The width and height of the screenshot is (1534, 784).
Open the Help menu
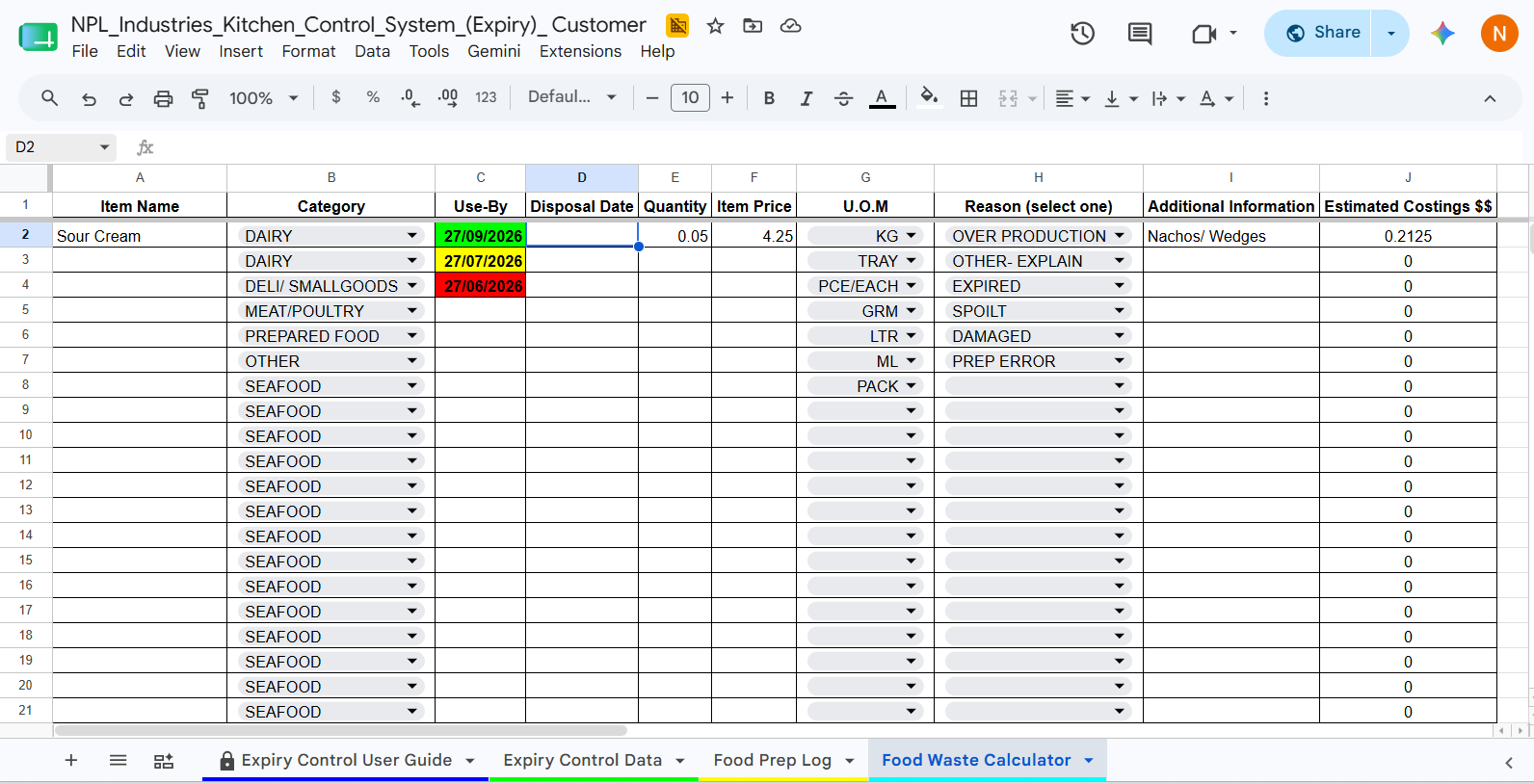pyautogui.click(x=657, y=51)
